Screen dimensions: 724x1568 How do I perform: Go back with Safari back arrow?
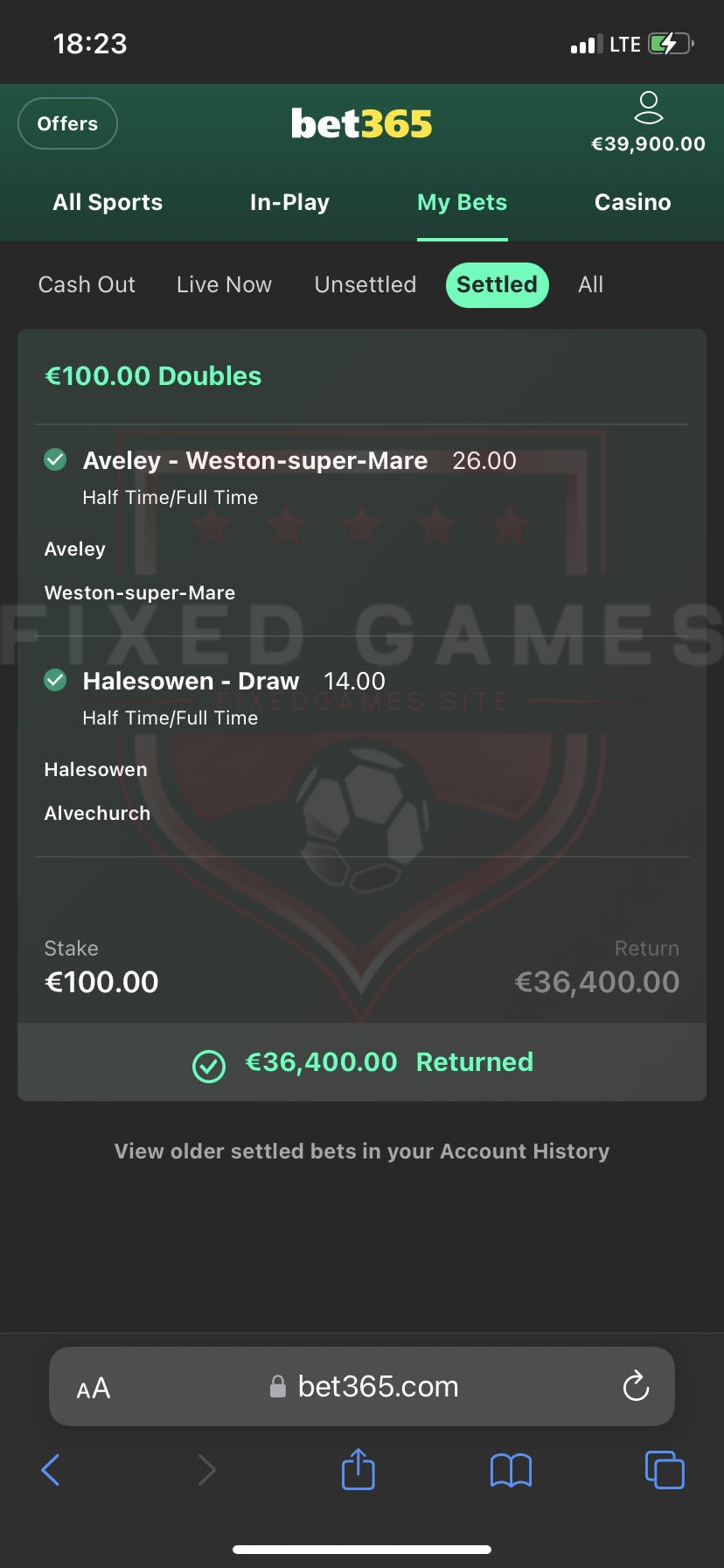pos(51,1470)
